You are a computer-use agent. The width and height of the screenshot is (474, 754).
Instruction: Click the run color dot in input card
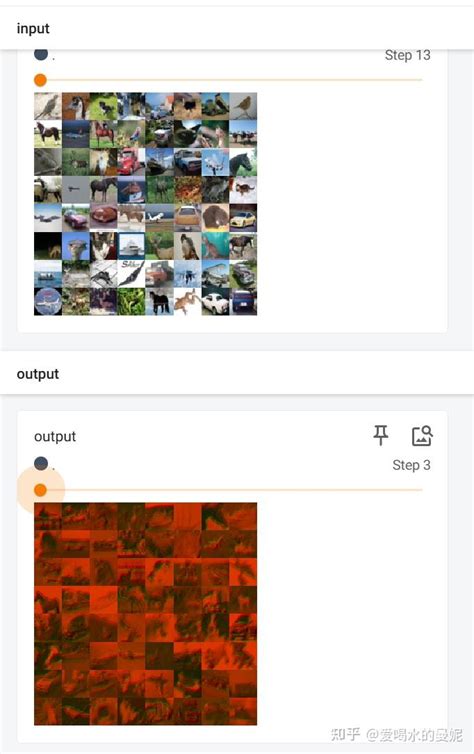pos(41,54)
